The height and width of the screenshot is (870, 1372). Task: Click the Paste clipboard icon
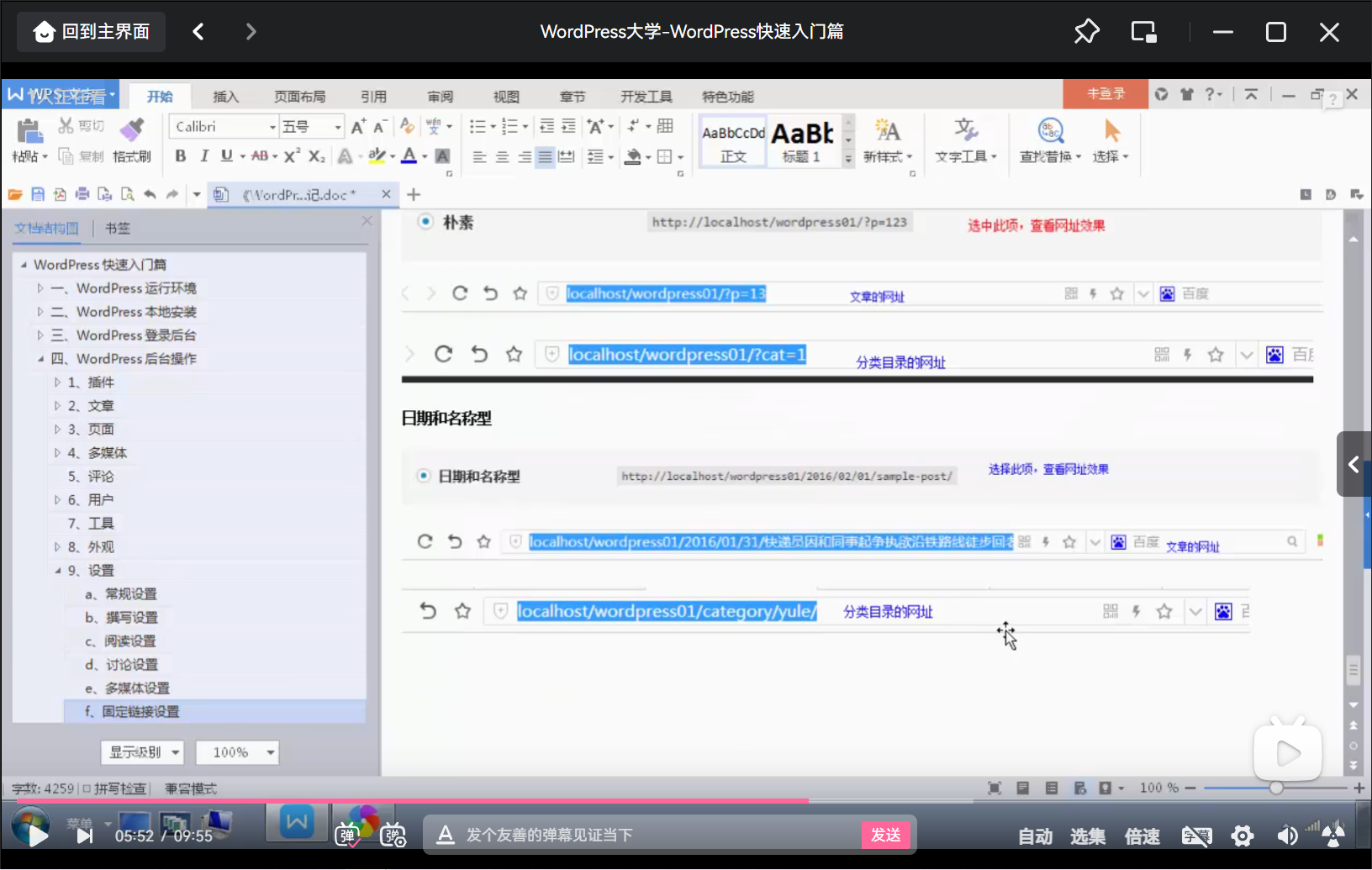point(29,131)
